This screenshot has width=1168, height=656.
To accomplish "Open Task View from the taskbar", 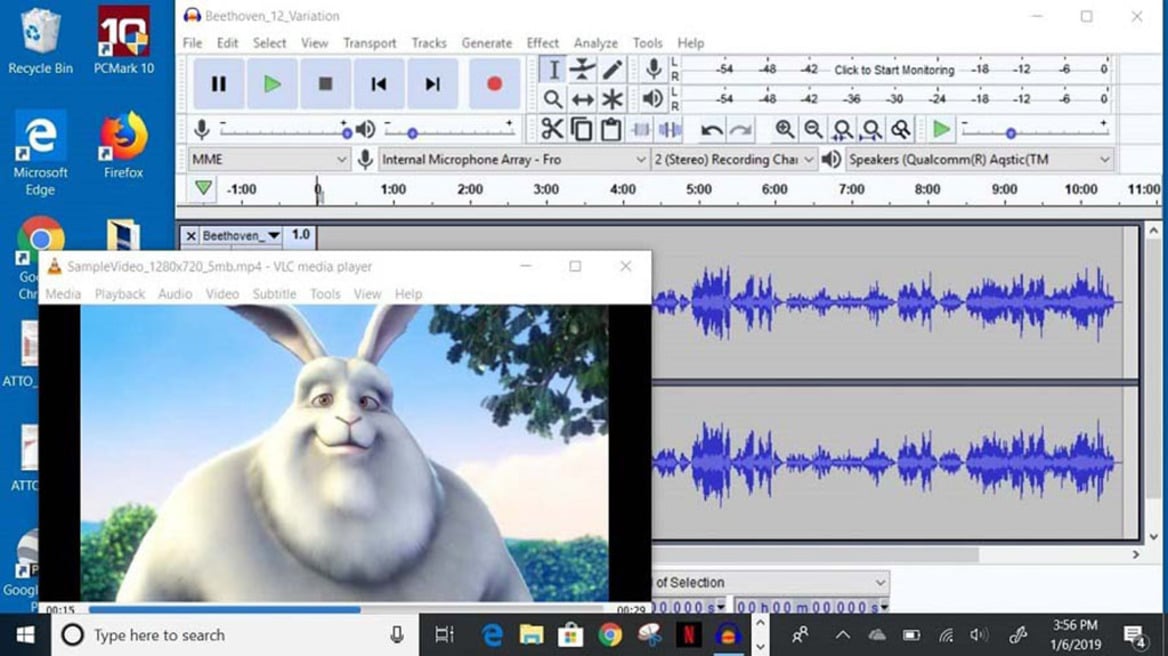I will (444, 635).
